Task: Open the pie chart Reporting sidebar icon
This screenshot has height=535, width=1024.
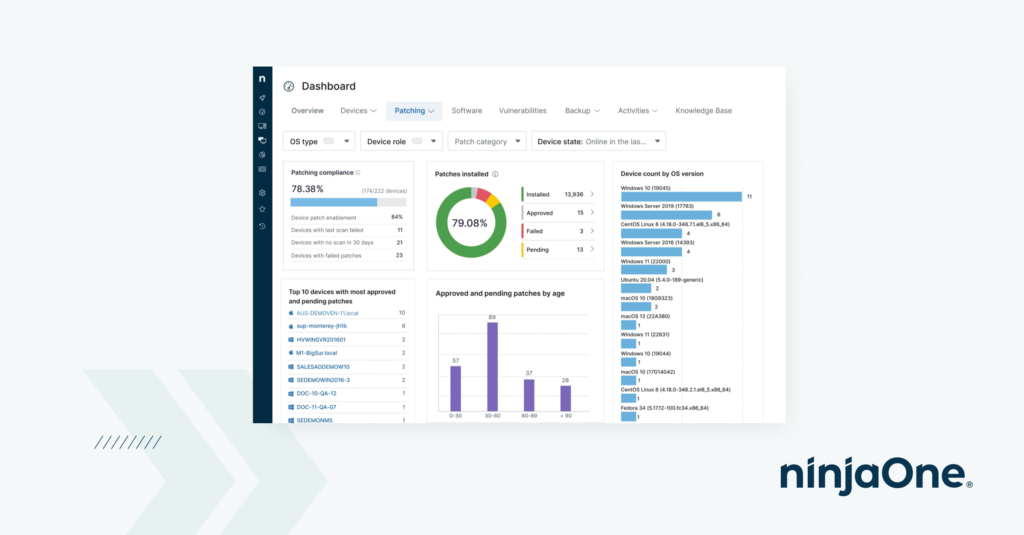Action: (262, 155)
